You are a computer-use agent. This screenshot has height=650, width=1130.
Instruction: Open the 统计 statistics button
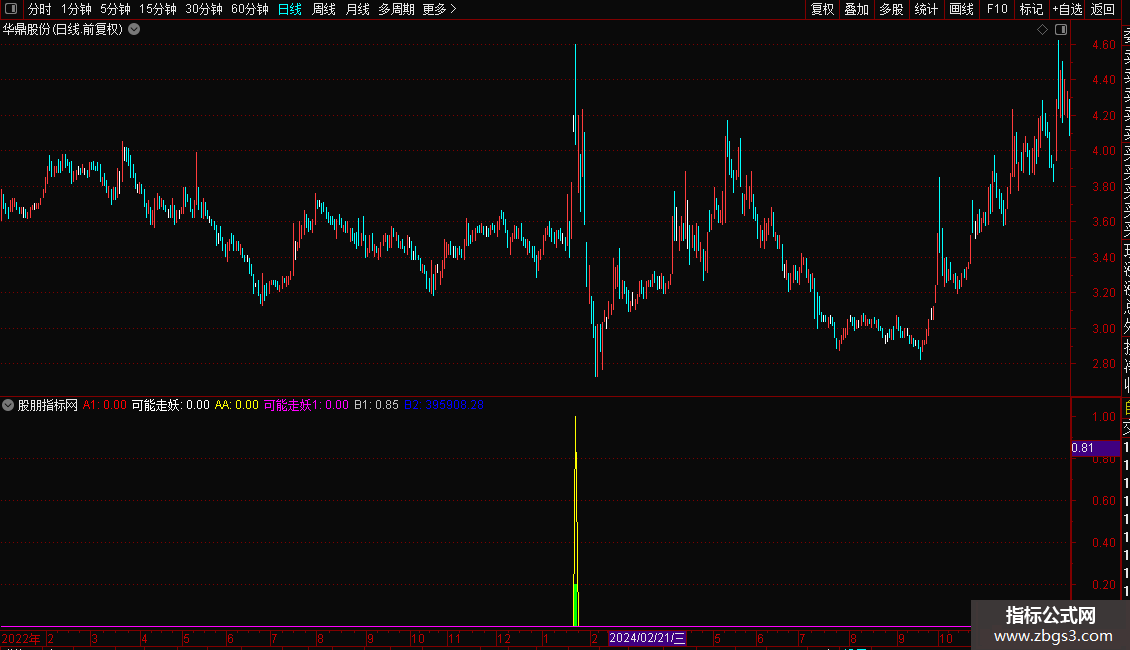coord(926,9)
